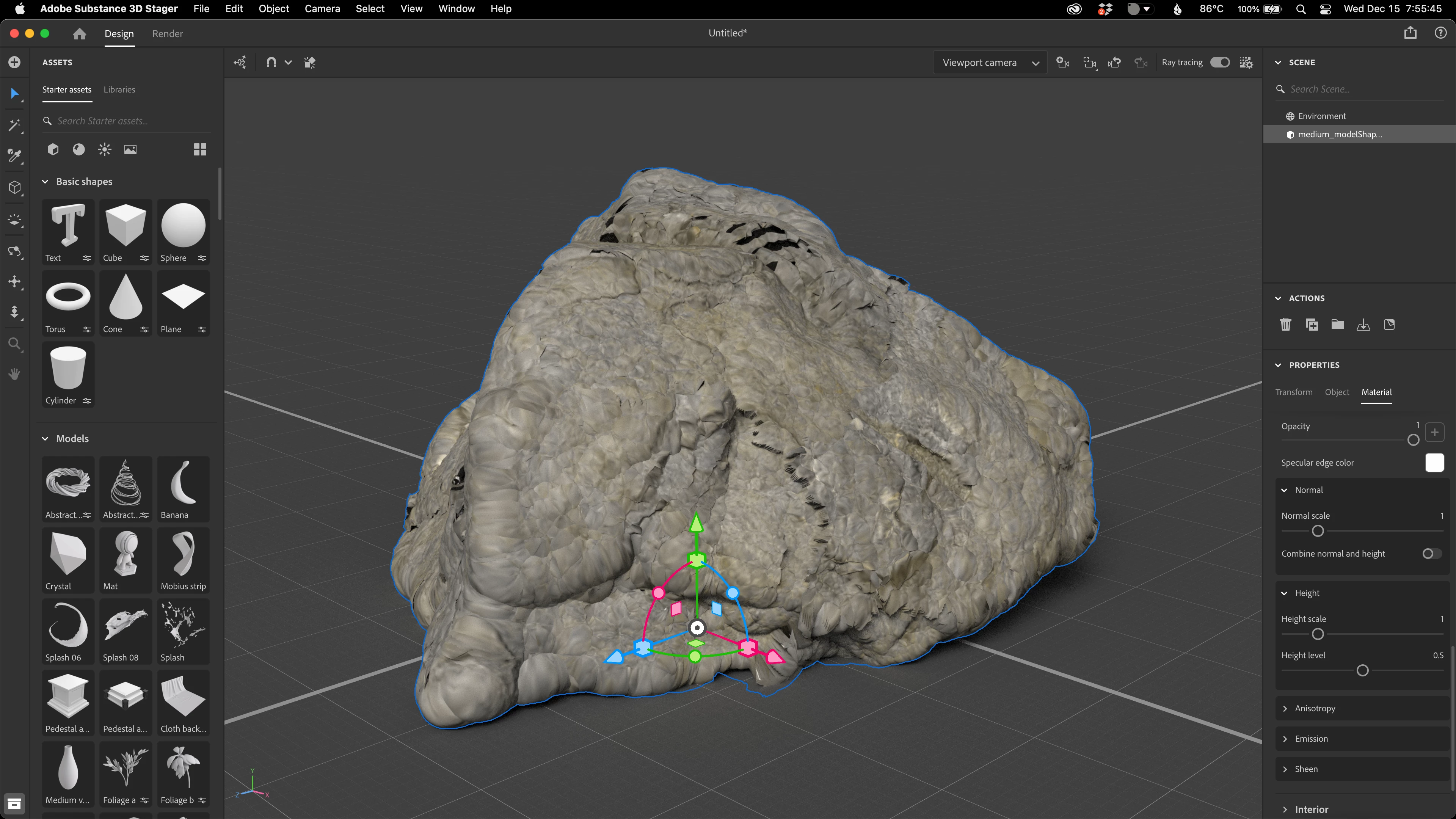Switch to grid view of assets
The width and height of the screenshot is (1456, 819).
coord(200,149)
